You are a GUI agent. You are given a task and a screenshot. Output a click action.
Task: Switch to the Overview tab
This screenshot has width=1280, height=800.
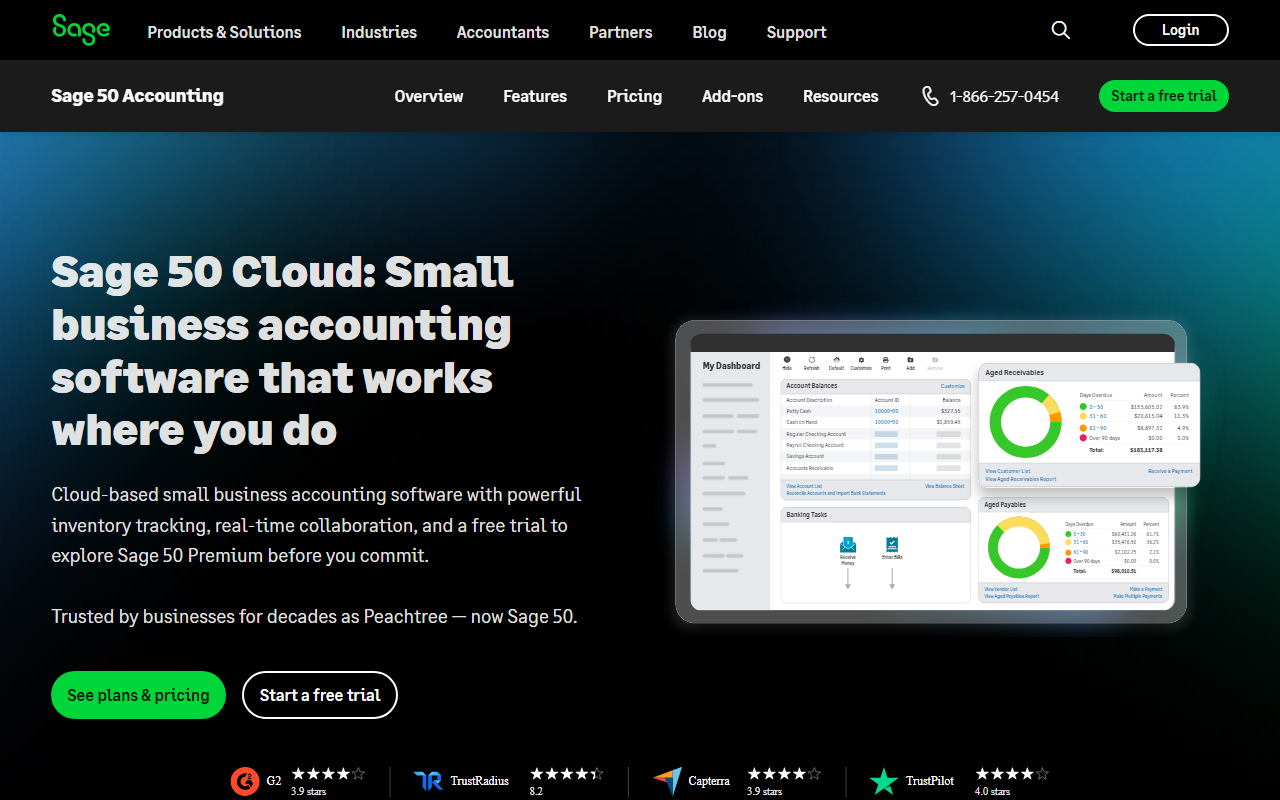pyautogui.click(x=429, y=96)
